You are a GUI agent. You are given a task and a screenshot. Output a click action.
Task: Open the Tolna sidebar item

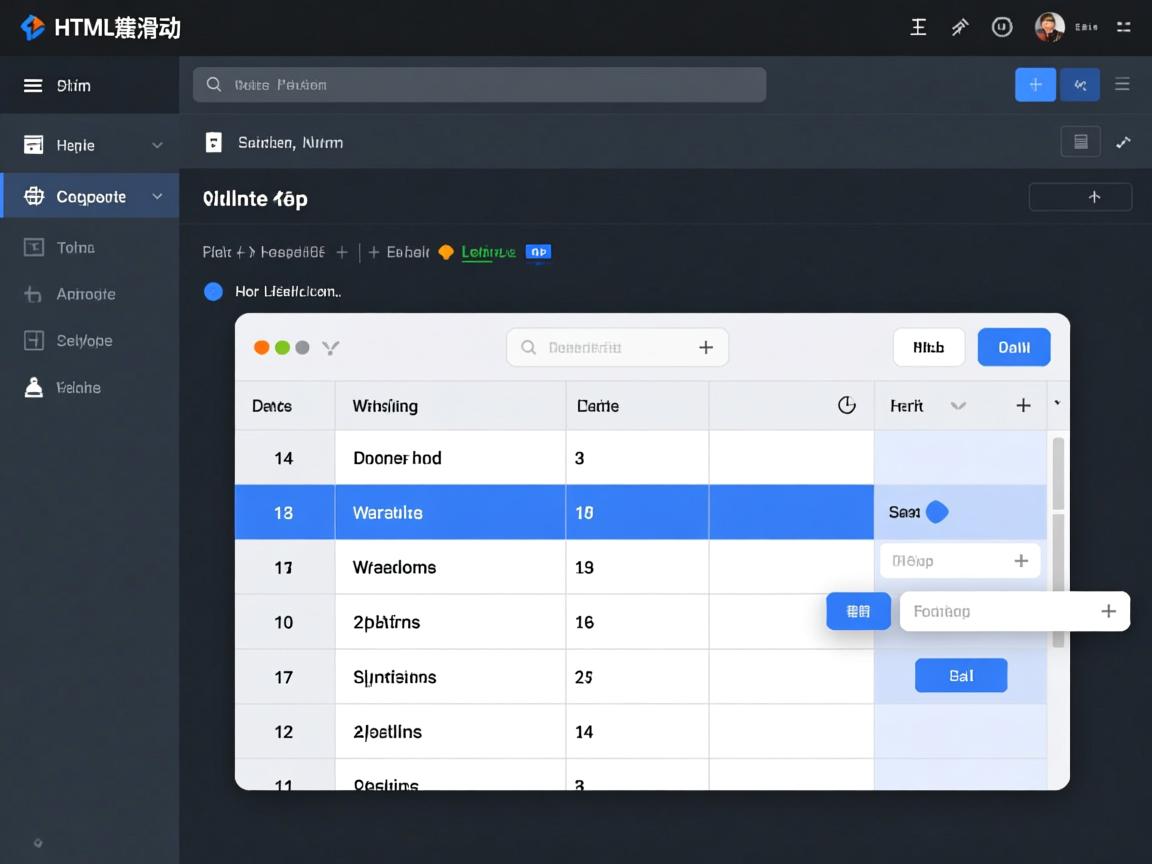[x=76, y=248]
